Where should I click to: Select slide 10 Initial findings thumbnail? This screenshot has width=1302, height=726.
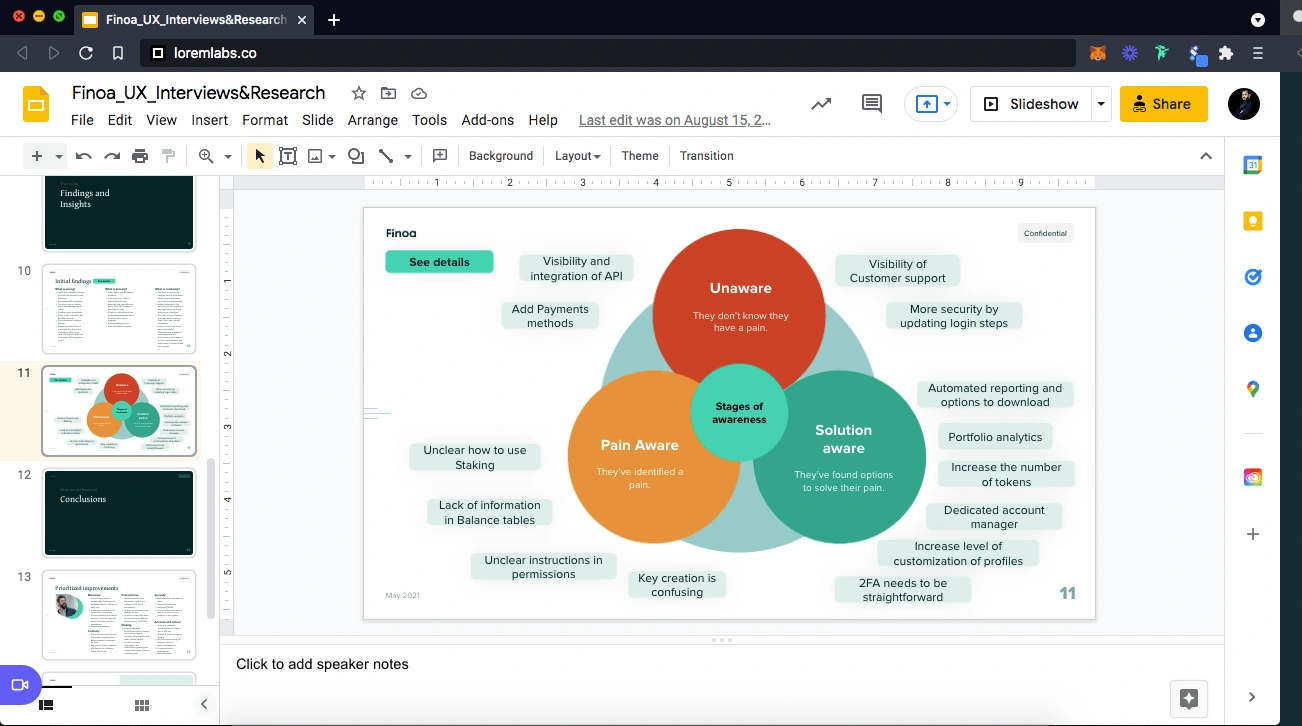click(119, 309)
